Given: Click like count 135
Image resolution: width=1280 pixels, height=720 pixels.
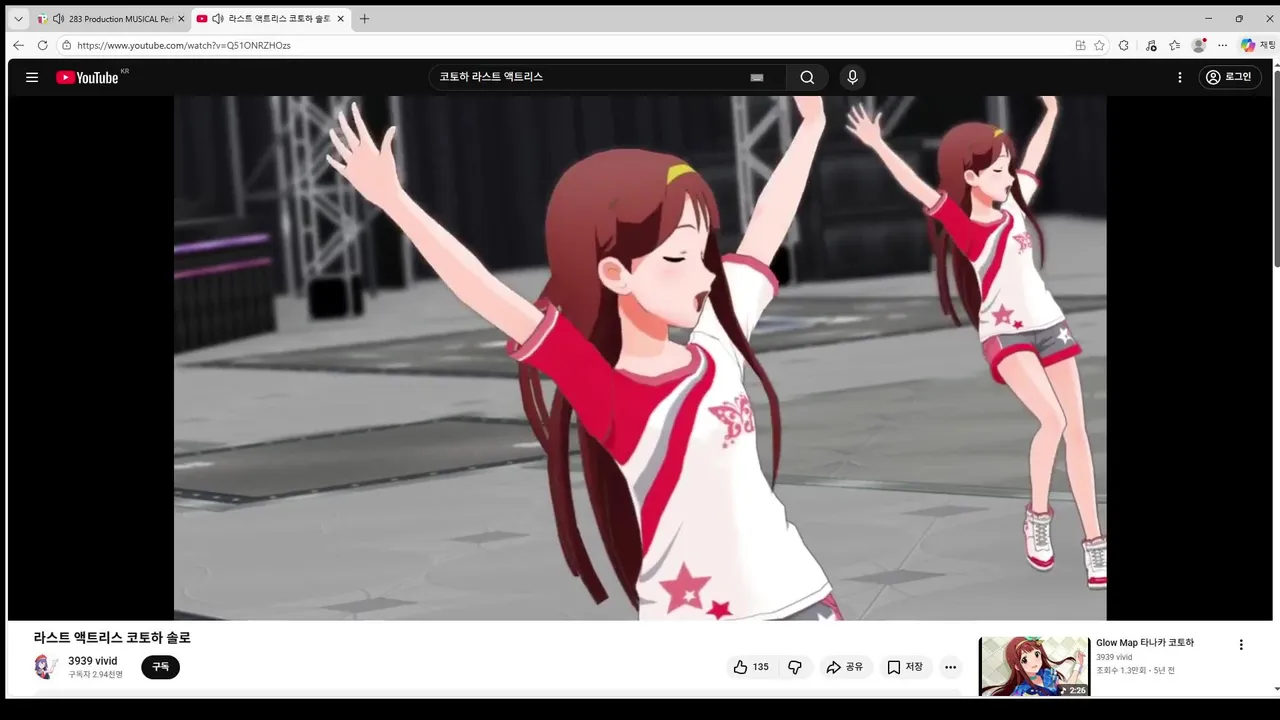Looking at the screenshot, I should point(761,667).
